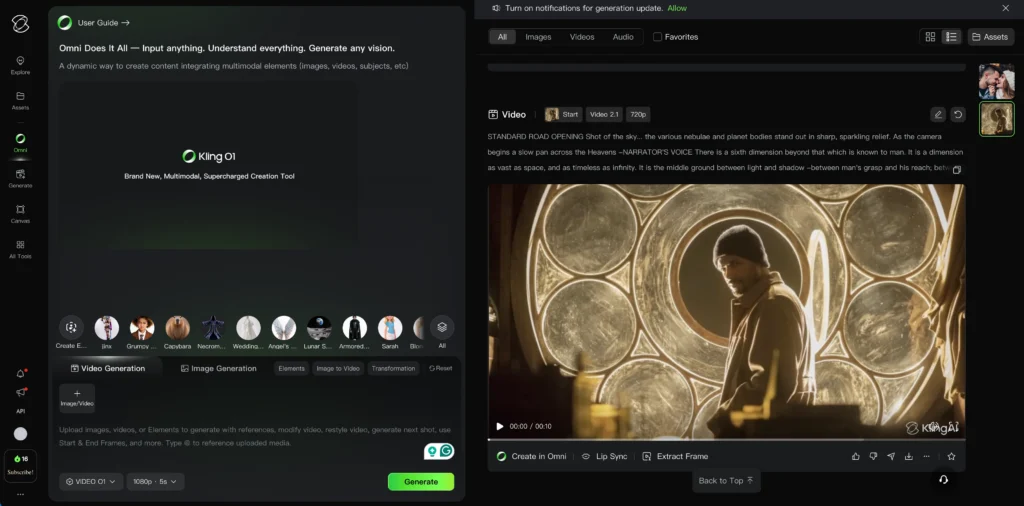Select the Images filter tab

(538, 37)
